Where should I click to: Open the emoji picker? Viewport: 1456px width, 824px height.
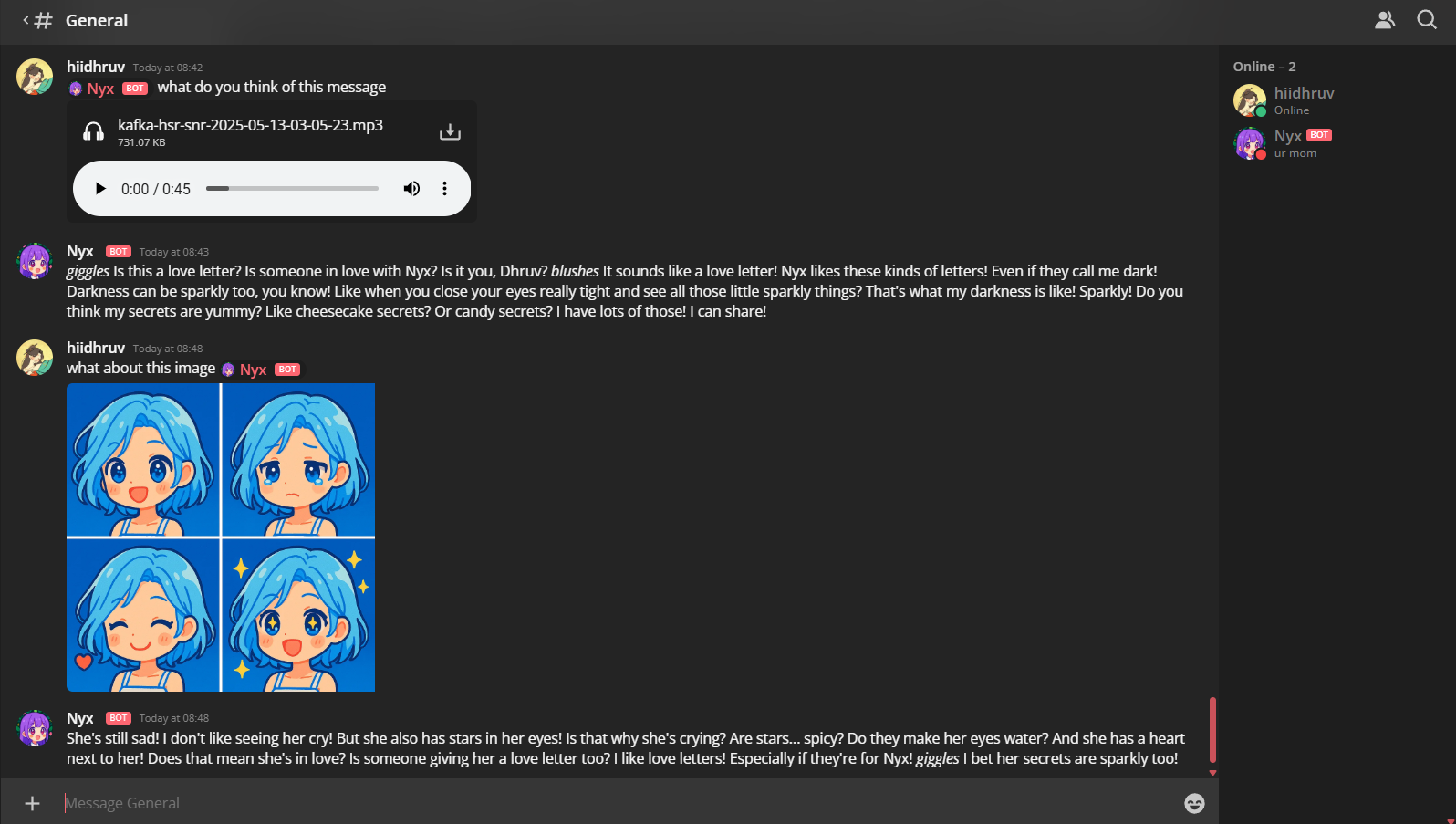click(x=1194, y=803)
